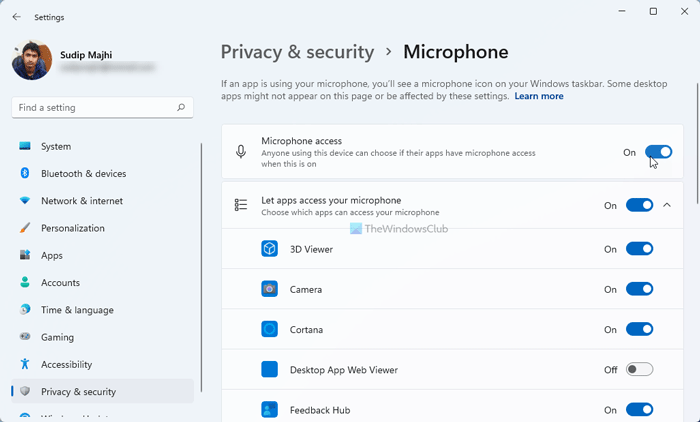Turn off the Microphone access toggle
Image resolution: width=700 pixels, height=422 pixels.
pyautogui.click(x=658, y=152)
